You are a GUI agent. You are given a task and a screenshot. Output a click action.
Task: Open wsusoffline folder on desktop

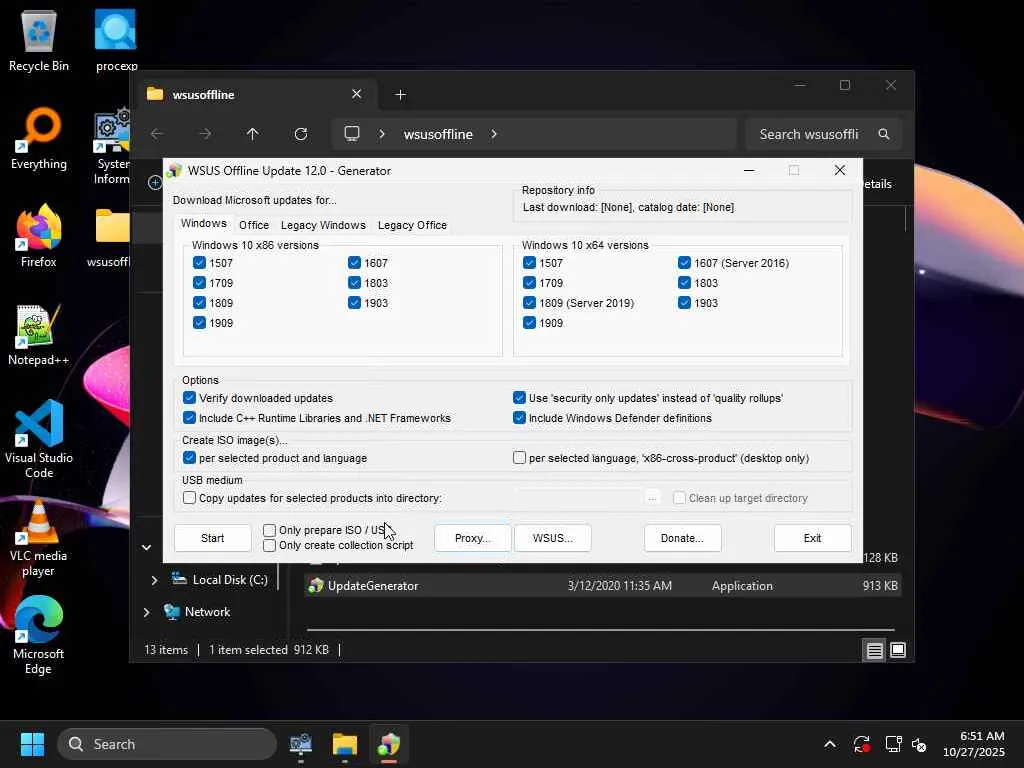(111, 238)
